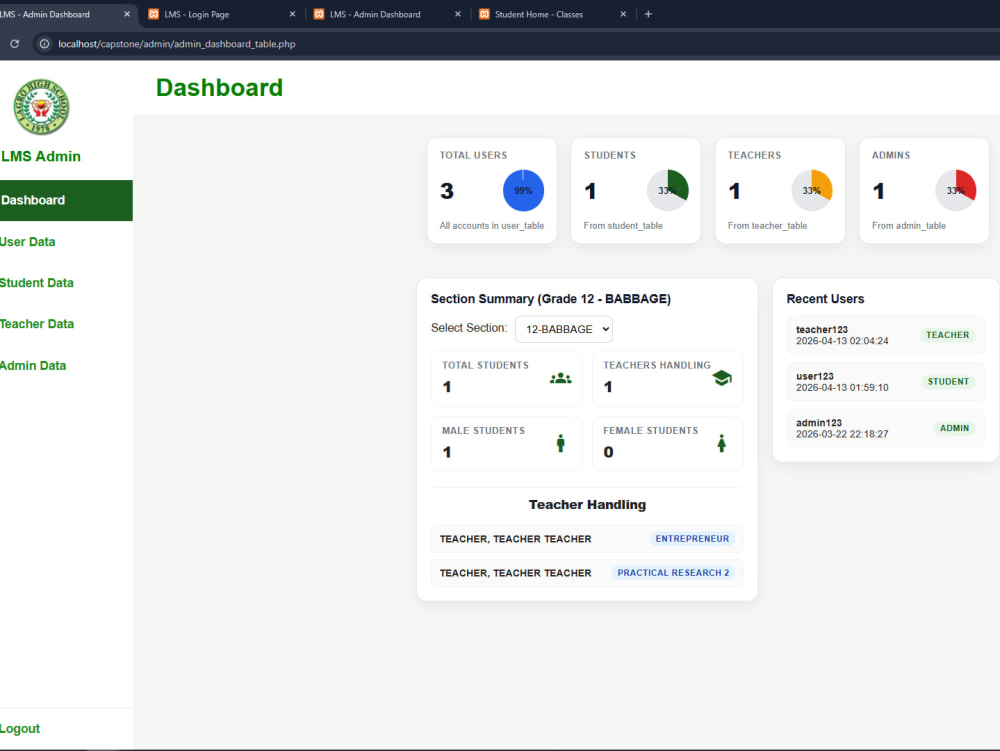Switch to the second LMS - Admin Dashboard tab
1000x751 pixels.
[387, 14]
